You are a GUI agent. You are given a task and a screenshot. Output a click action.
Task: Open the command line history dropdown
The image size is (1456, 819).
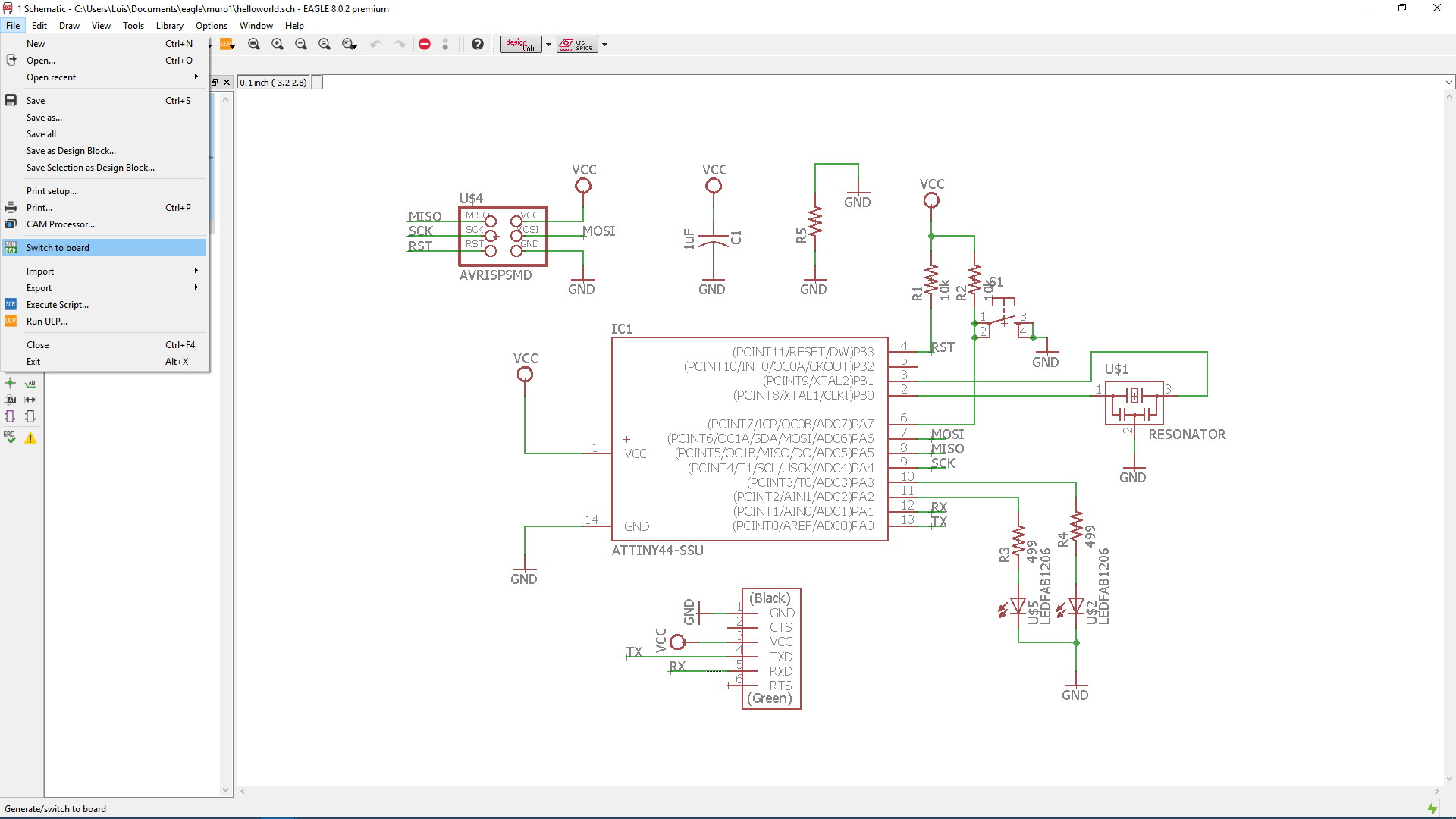[x=1448, y=82]
